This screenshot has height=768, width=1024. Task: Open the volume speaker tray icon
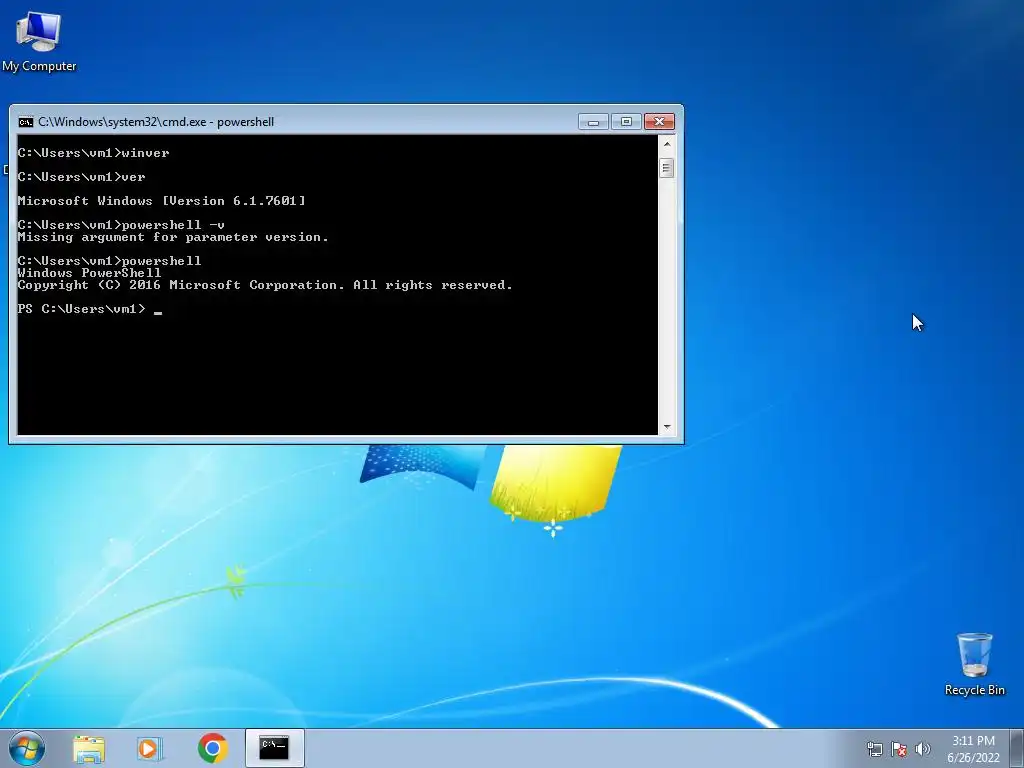[922, 749]
